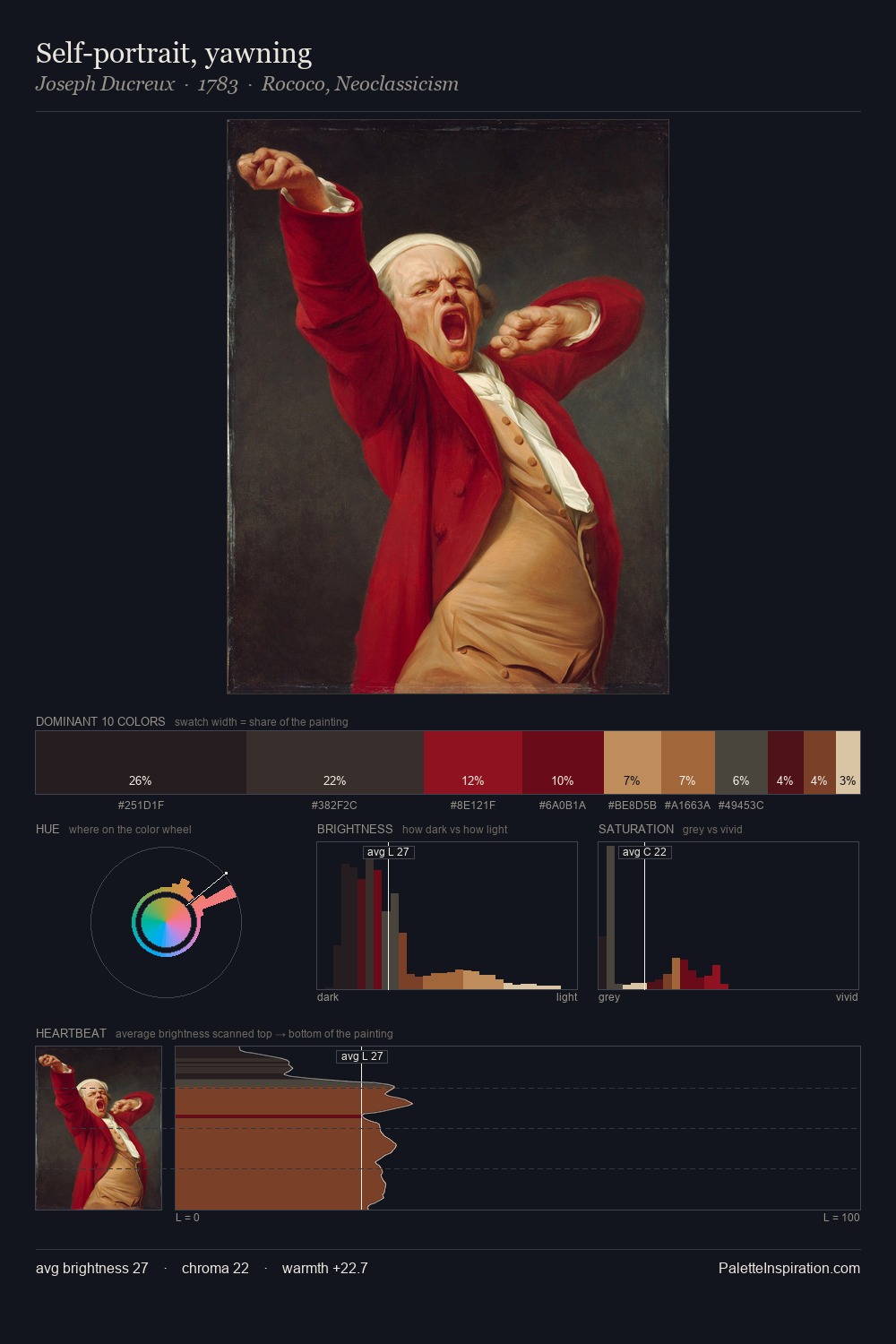Click the hex label '#8E121F'
Screen dimensions: 896x1344
point(473,805)
